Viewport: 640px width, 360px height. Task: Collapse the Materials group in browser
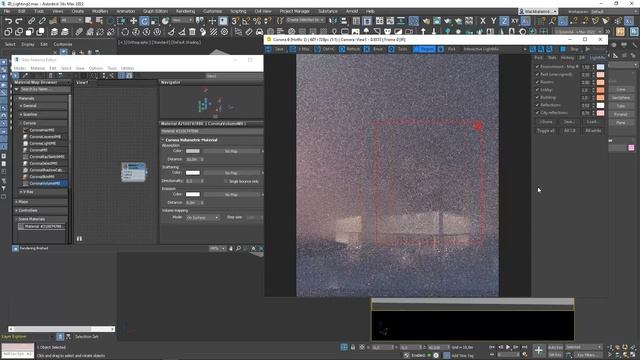tap(17, 98)
